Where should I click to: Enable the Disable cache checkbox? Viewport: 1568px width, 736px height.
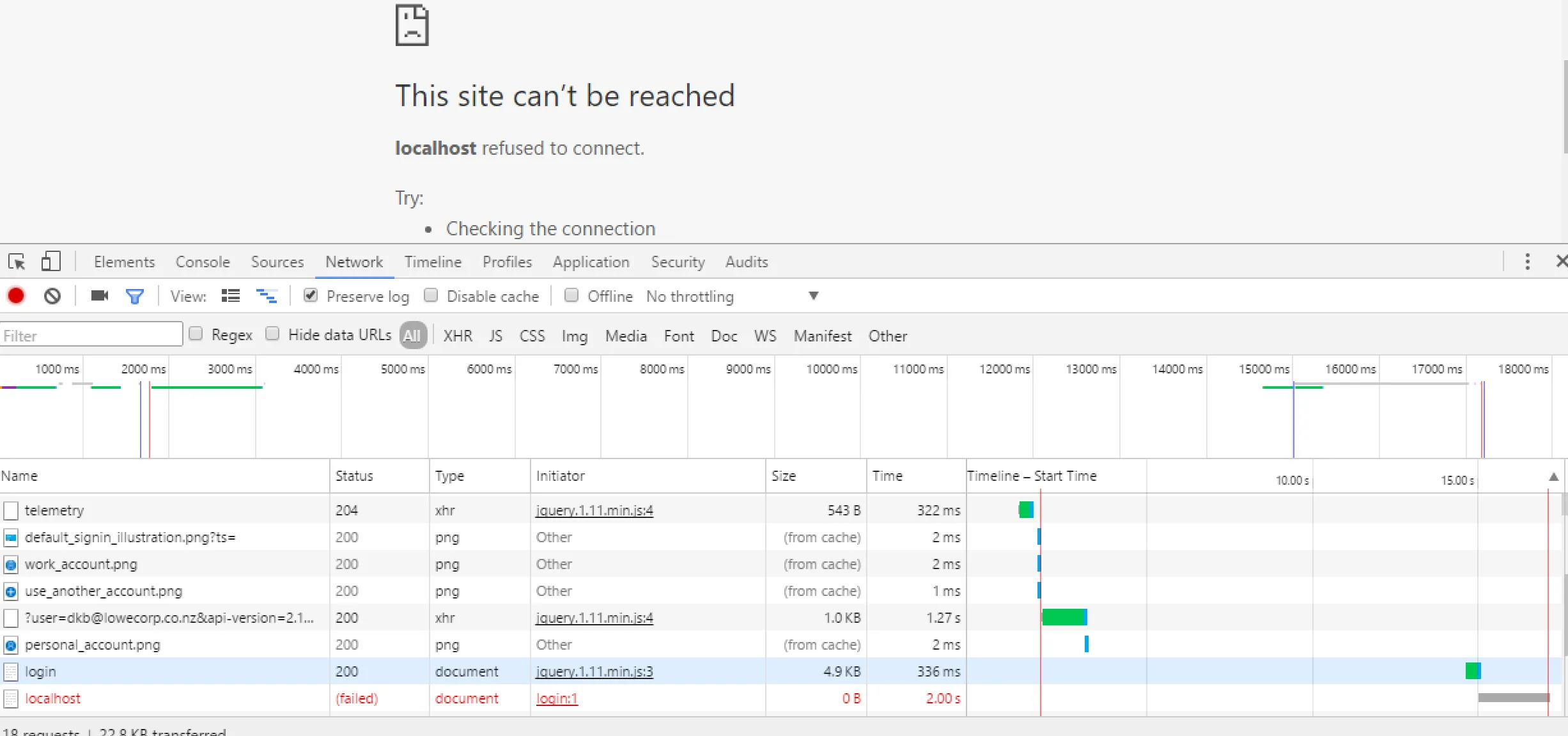click(x=431, y=295)
